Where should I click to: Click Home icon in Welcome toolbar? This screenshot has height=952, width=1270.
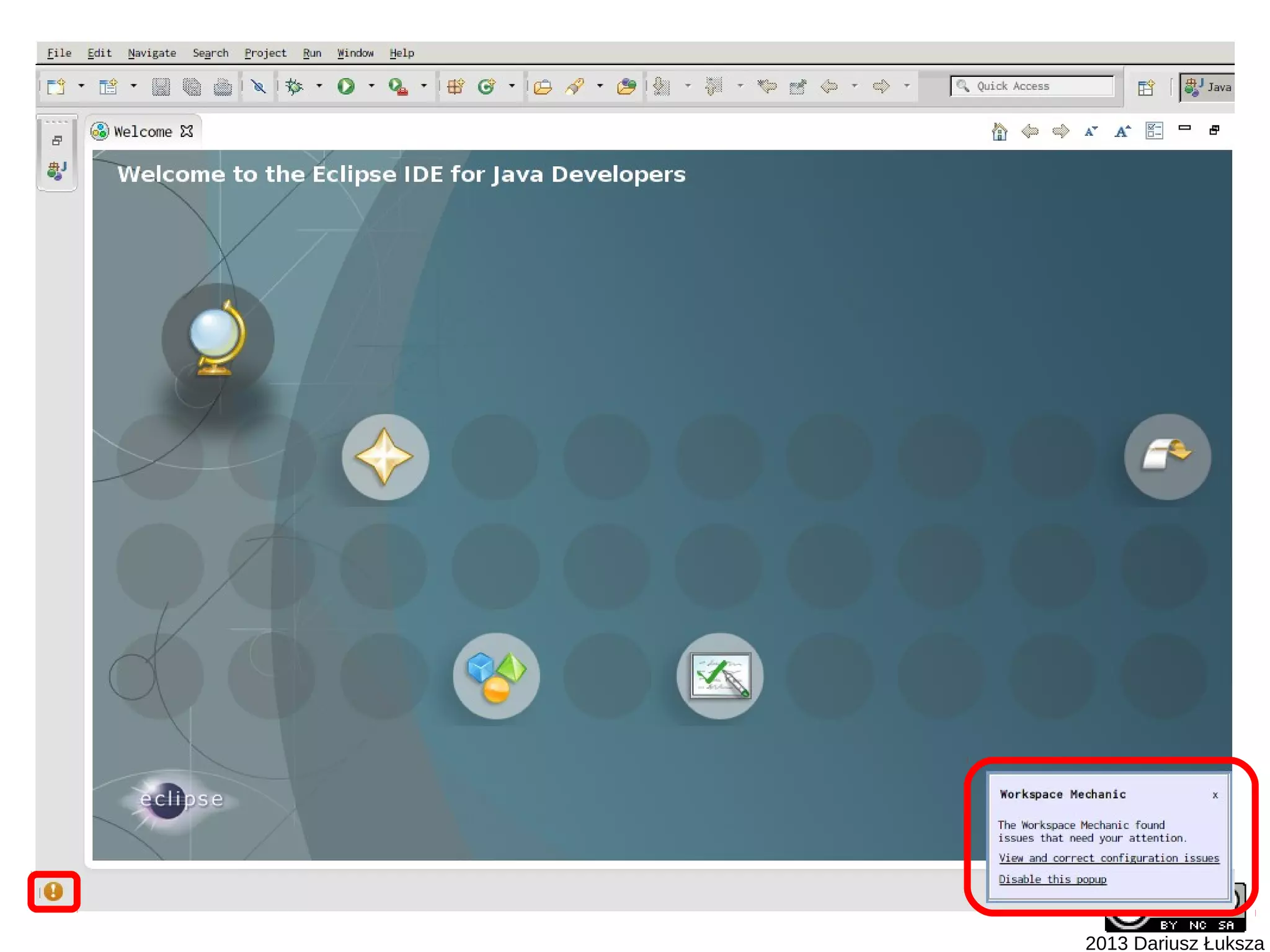click(999, 131)
